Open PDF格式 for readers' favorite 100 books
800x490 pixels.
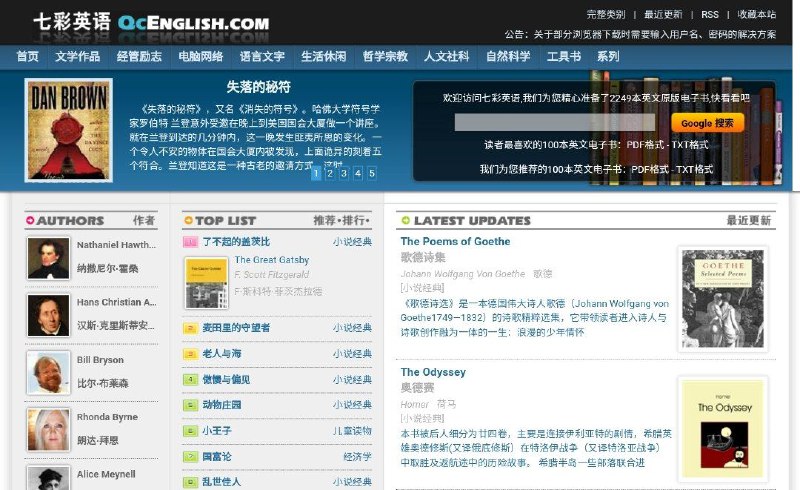pos(645,145)
